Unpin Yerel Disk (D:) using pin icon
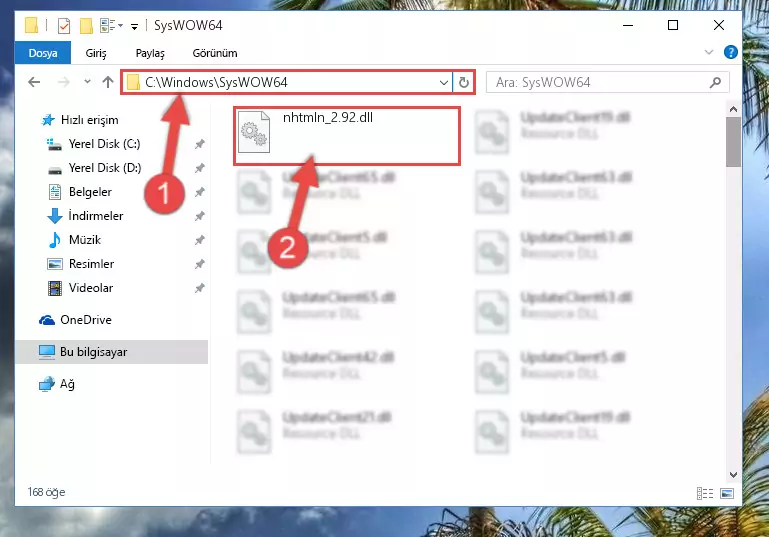Viewport: 769px width, 537px height. [200, 168]
